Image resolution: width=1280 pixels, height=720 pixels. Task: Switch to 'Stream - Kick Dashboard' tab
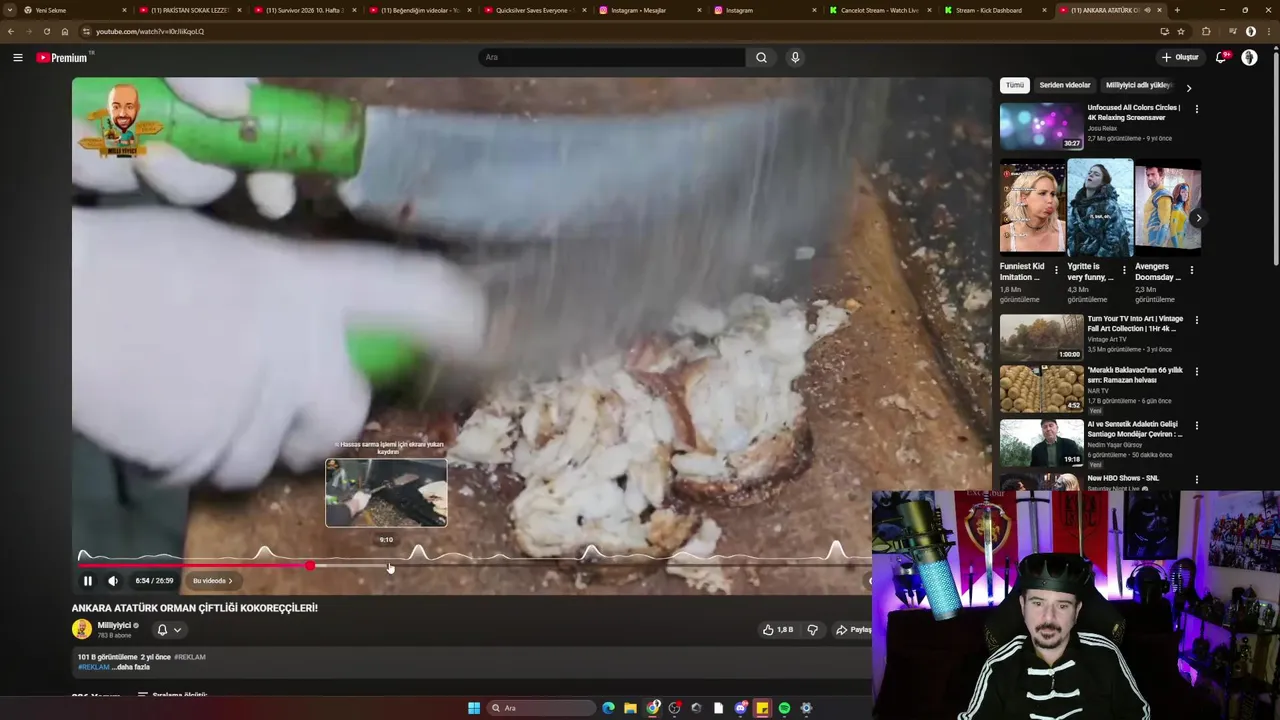coord(995,10)
